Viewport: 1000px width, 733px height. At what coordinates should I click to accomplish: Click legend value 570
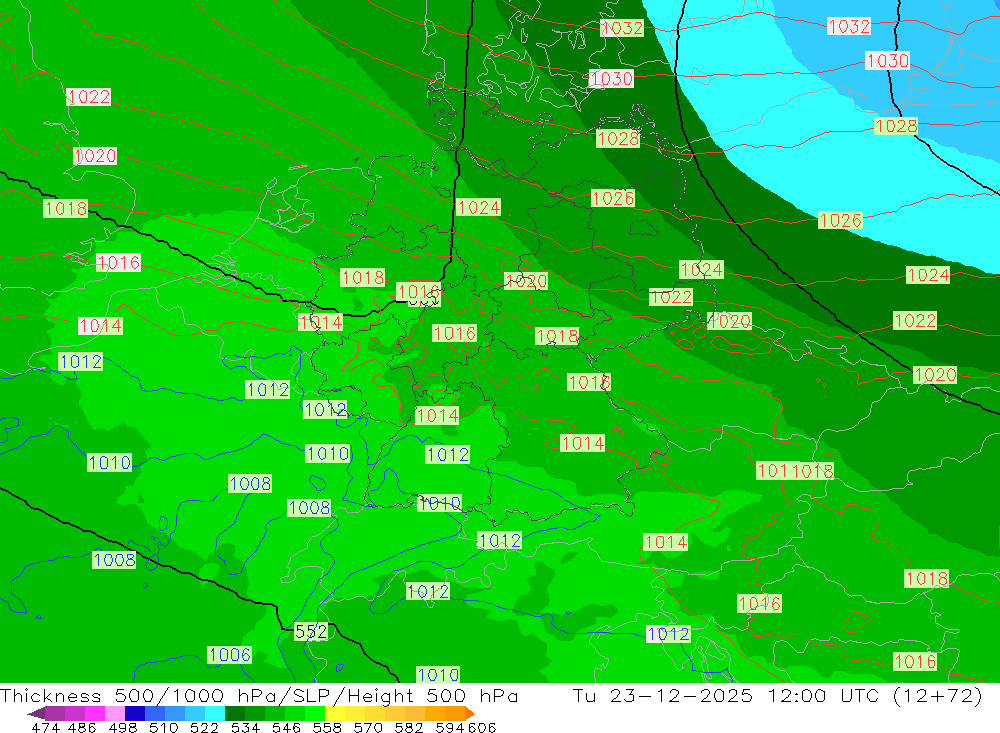point(367,727)
